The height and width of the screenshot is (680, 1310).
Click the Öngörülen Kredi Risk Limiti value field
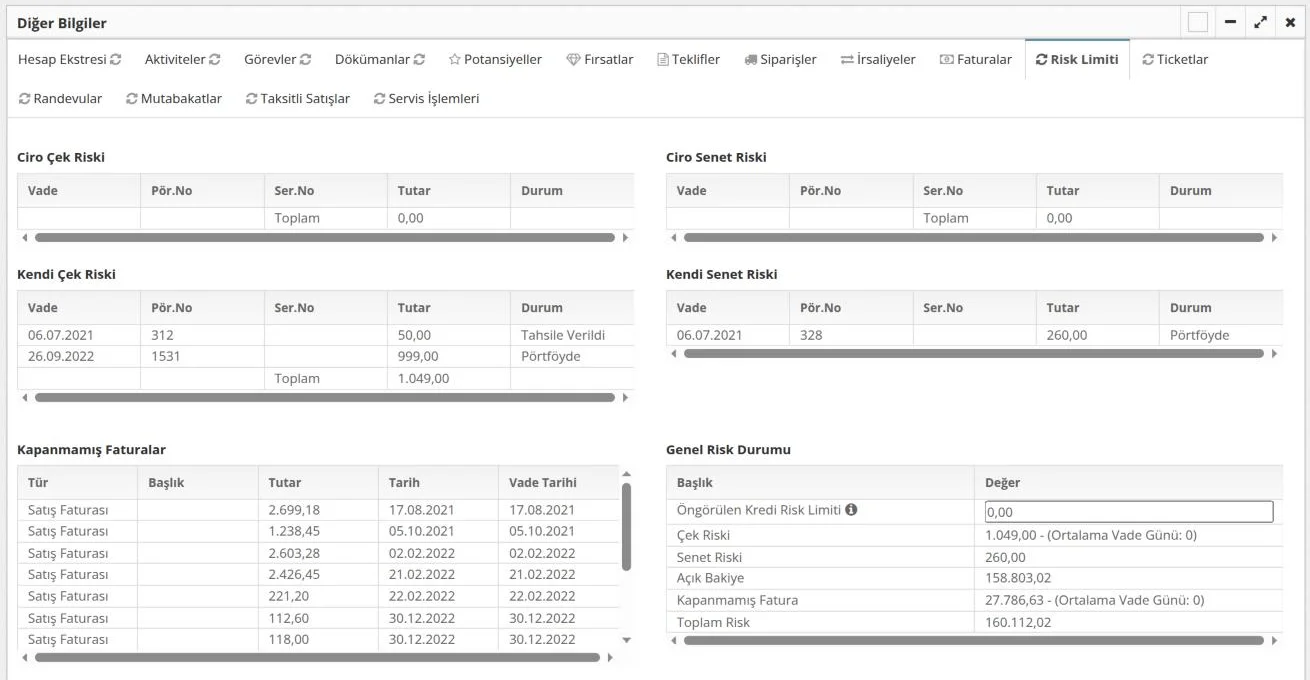click(x=1129, y=512)
